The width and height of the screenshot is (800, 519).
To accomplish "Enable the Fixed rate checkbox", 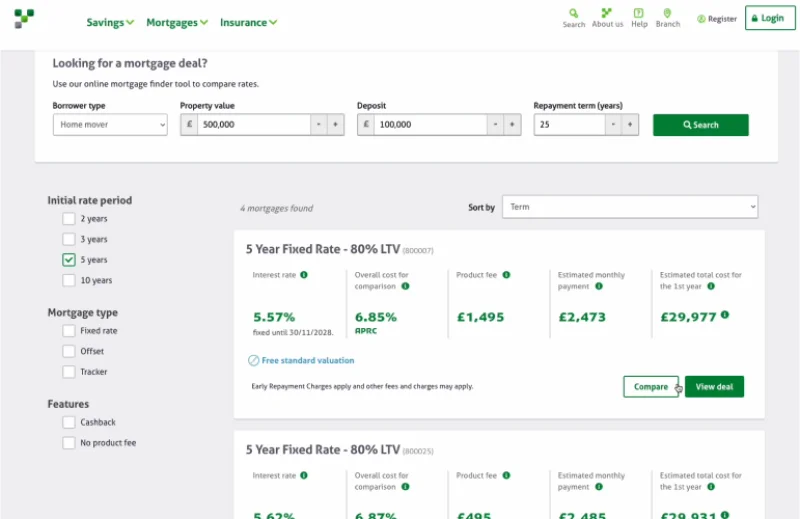I will tap(69, 331).
